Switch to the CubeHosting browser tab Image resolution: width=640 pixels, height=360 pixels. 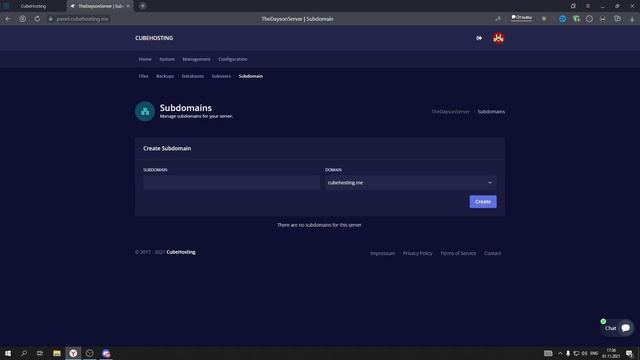33,6
